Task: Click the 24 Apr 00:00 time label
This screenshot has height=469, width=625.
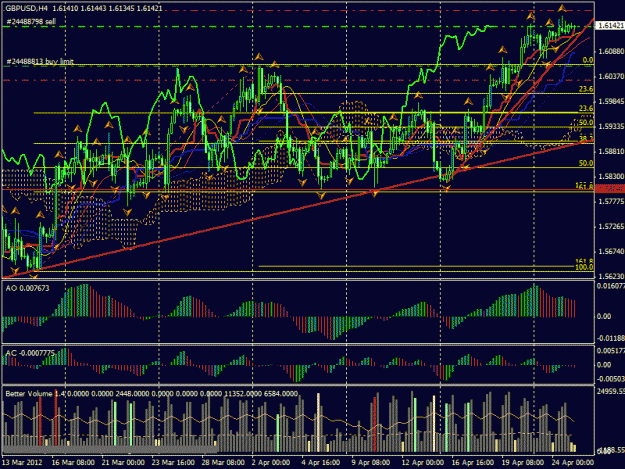Action: click(573, 462)
